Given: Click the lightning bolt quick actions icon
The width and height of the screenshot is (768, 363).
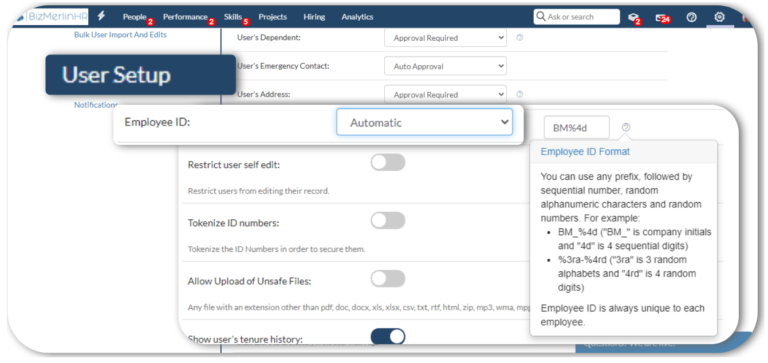Looking at the screenshot, I should [101, 16].
